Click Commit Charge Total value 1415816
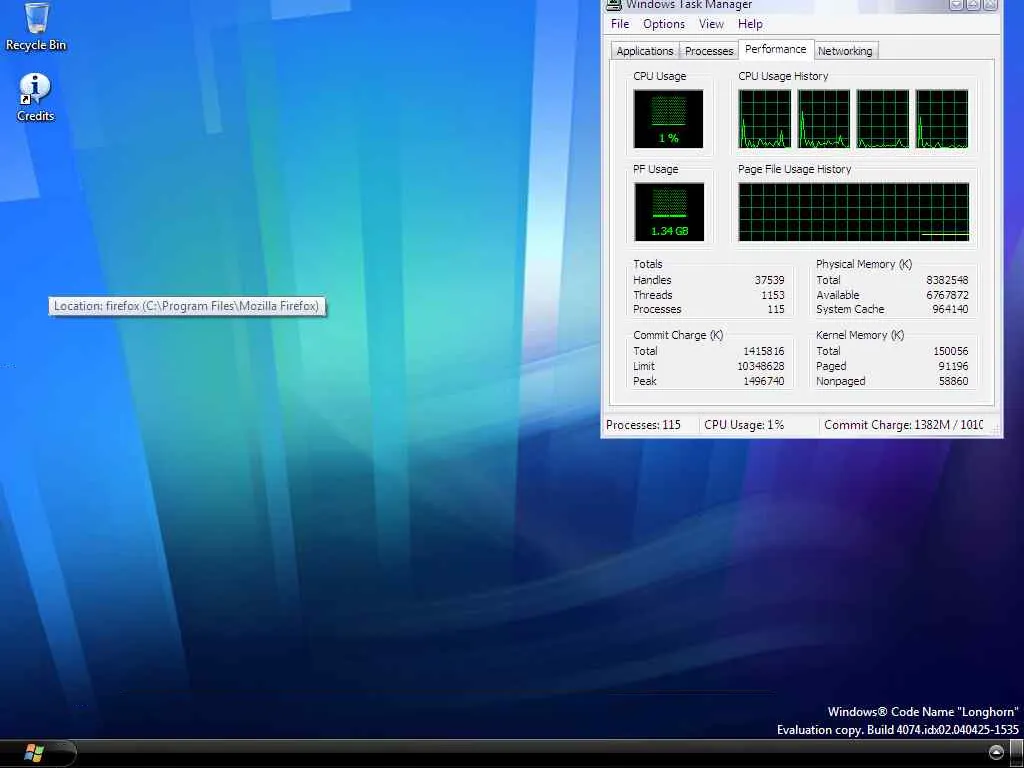Image resolution: width=1024 pixels, height=768 pixels. point(763,351)
